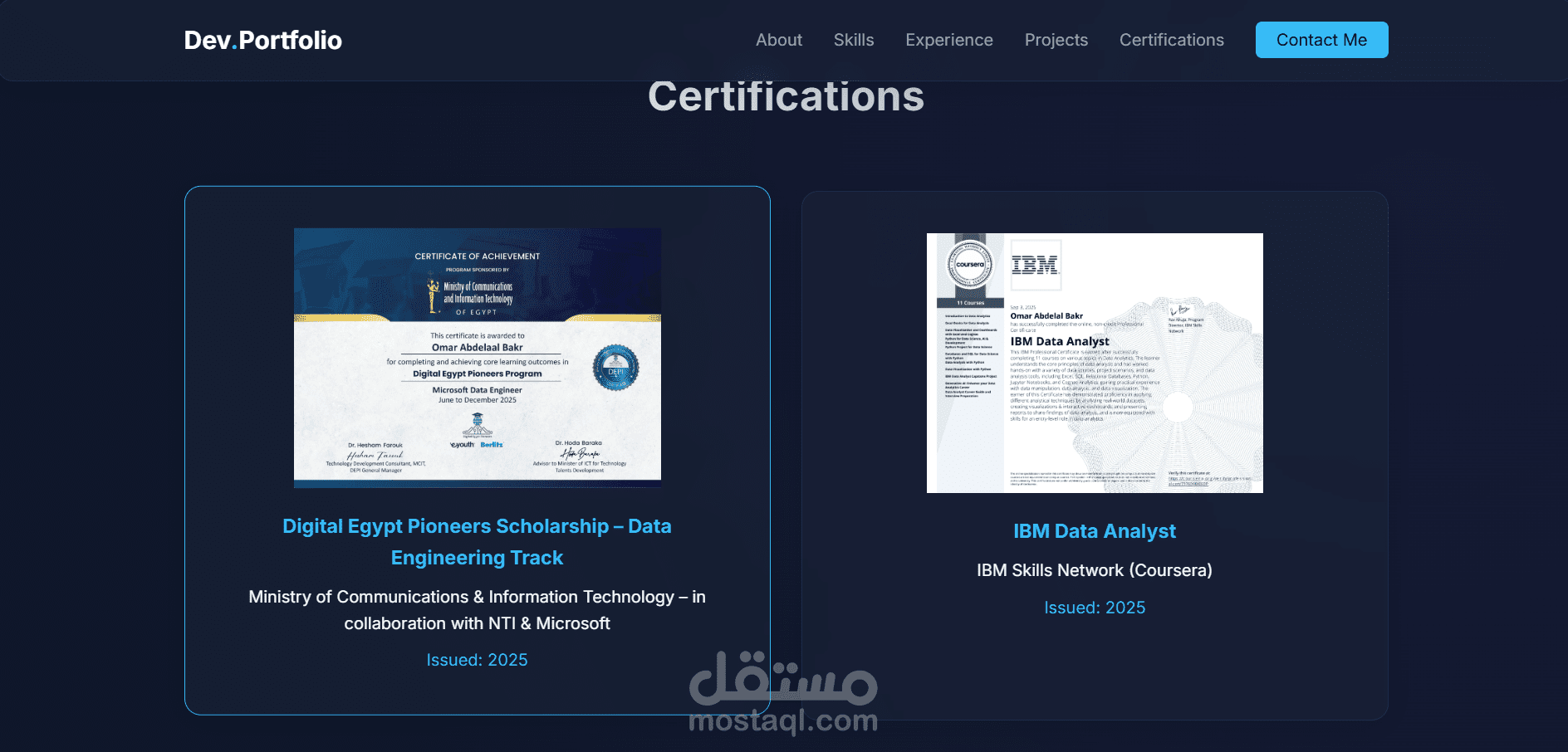1568x752 pixels.
Task: Click the DEPI round seal on certificate
Action: [615, 368]
